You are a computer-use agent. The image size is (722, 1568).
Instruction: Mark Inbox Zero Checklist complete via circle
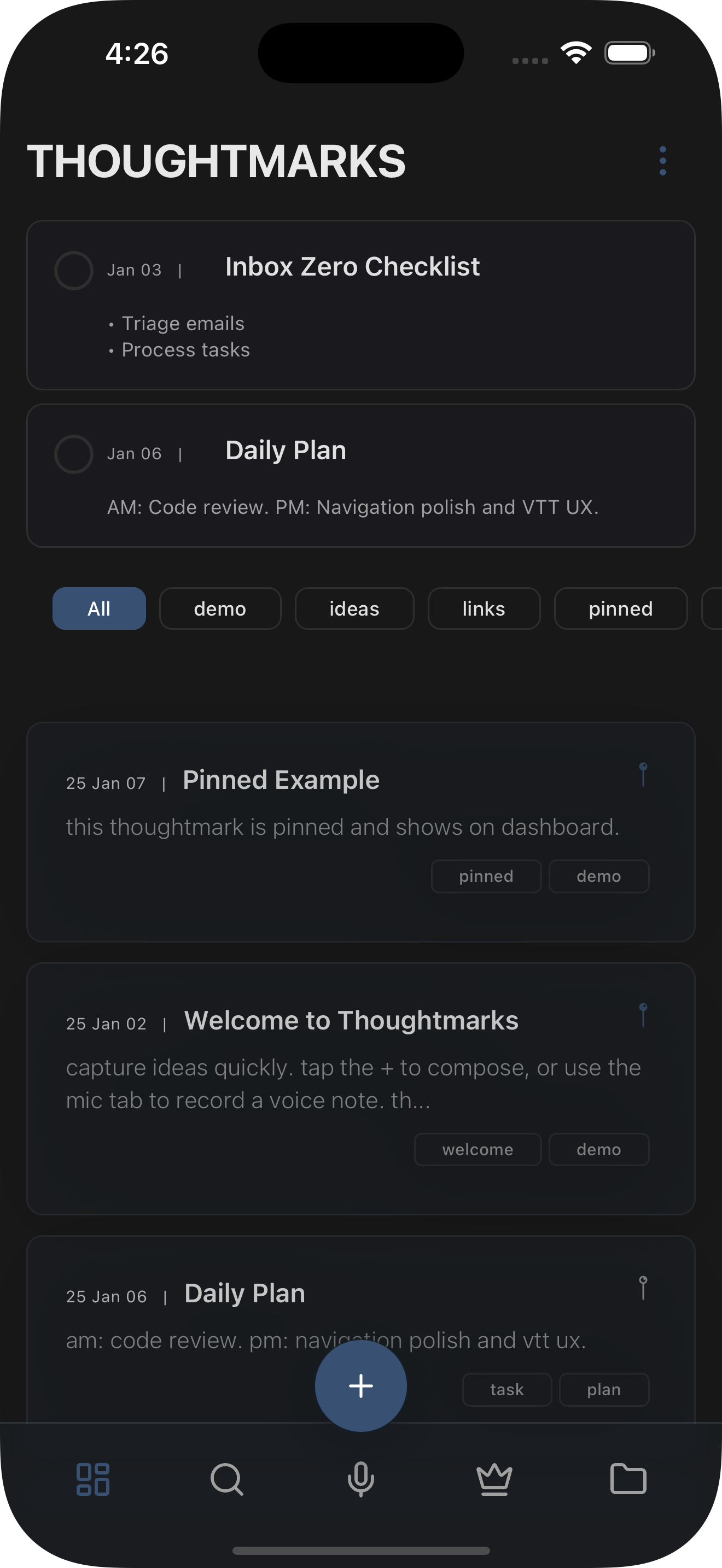click(x=74, y=270)
